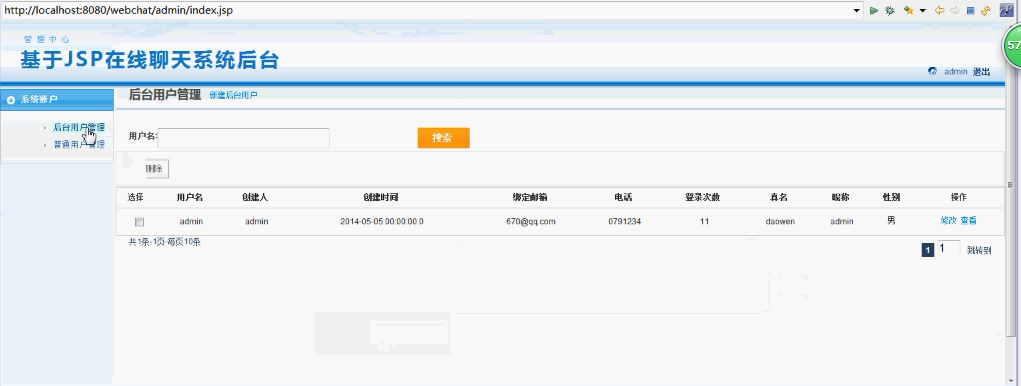Open 普通用户管理 in the sidebar

point(78,145)
